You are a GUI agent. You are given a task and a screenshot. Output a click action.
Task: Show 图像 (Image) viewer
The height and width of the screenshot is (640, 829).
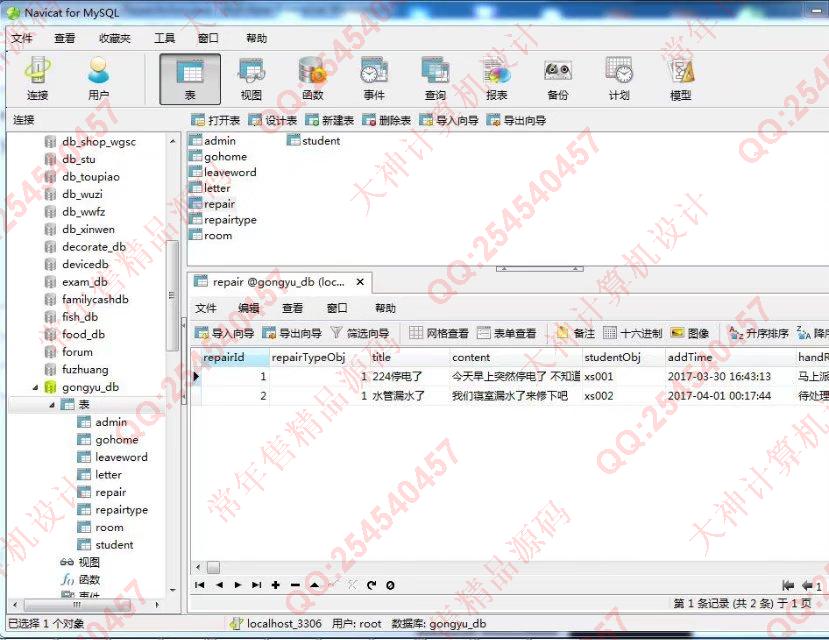click(x=690, y=333)
